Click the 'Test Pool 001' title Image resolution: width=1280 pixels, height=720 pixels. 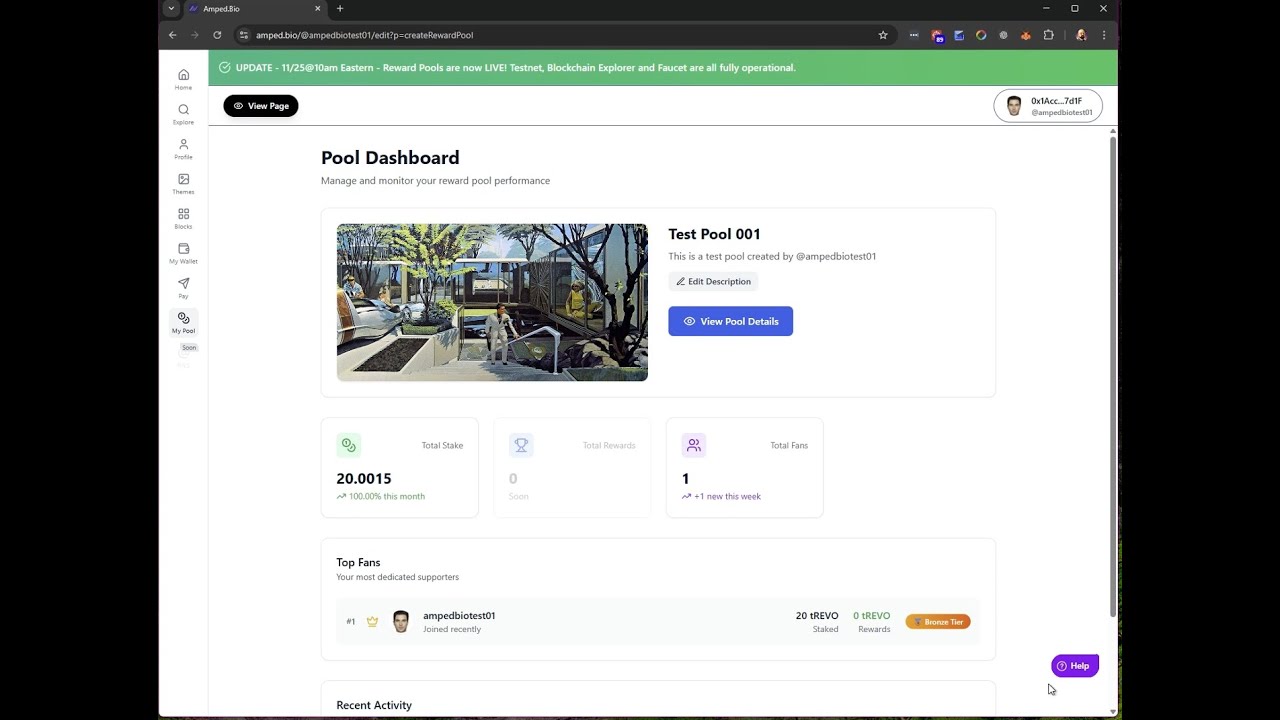(714, 234)
